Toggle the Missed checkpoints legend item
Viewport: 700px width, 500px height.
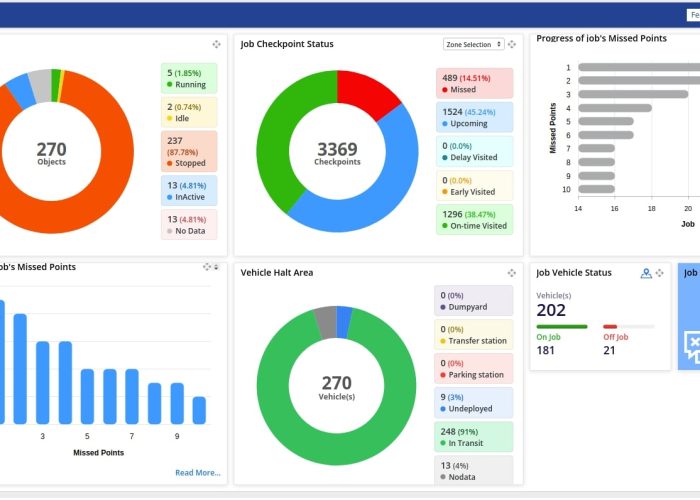474,83
